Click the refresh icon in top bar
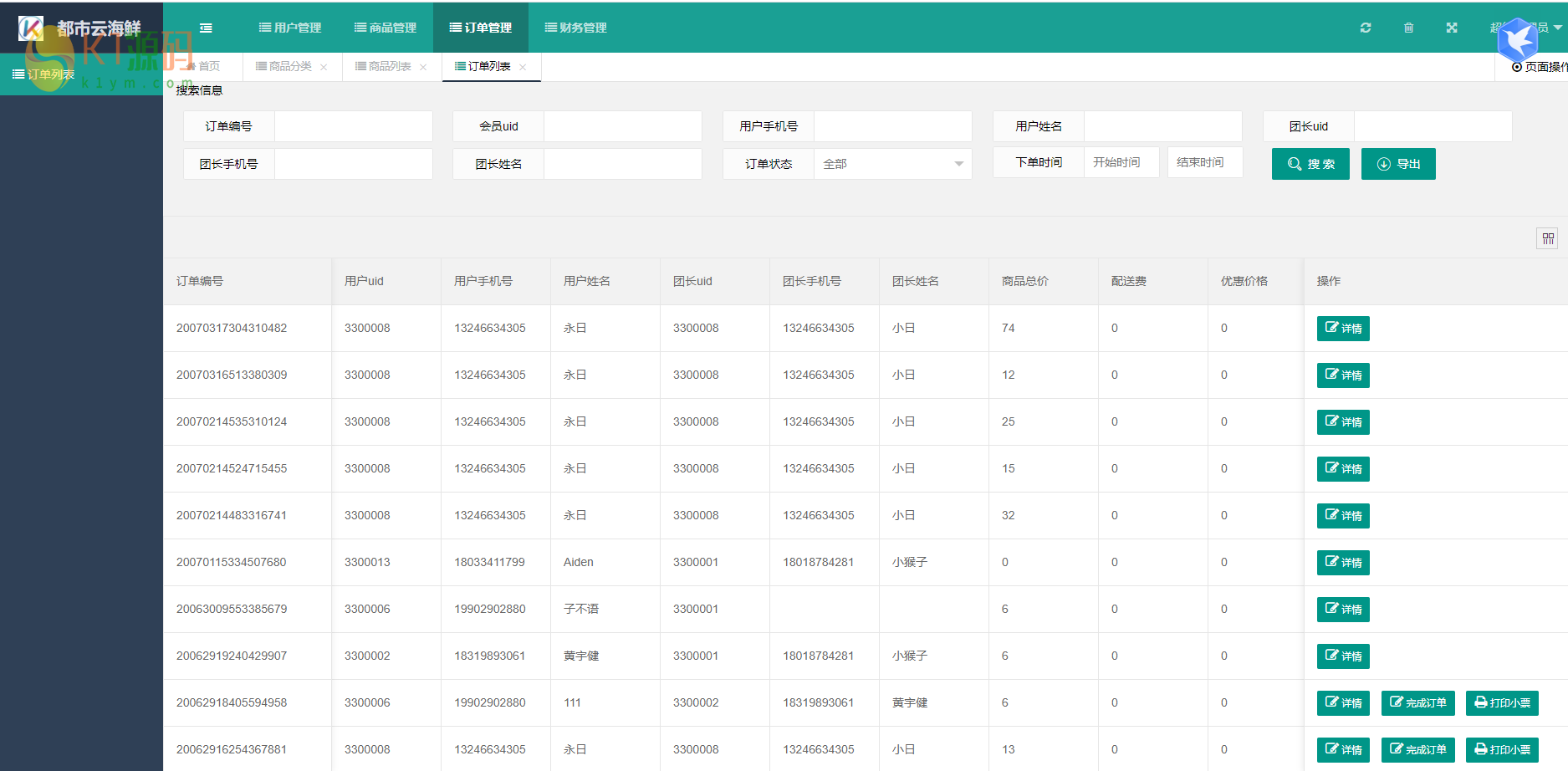The width and height of the screenshot is (1568, 771). (1366, 28)
